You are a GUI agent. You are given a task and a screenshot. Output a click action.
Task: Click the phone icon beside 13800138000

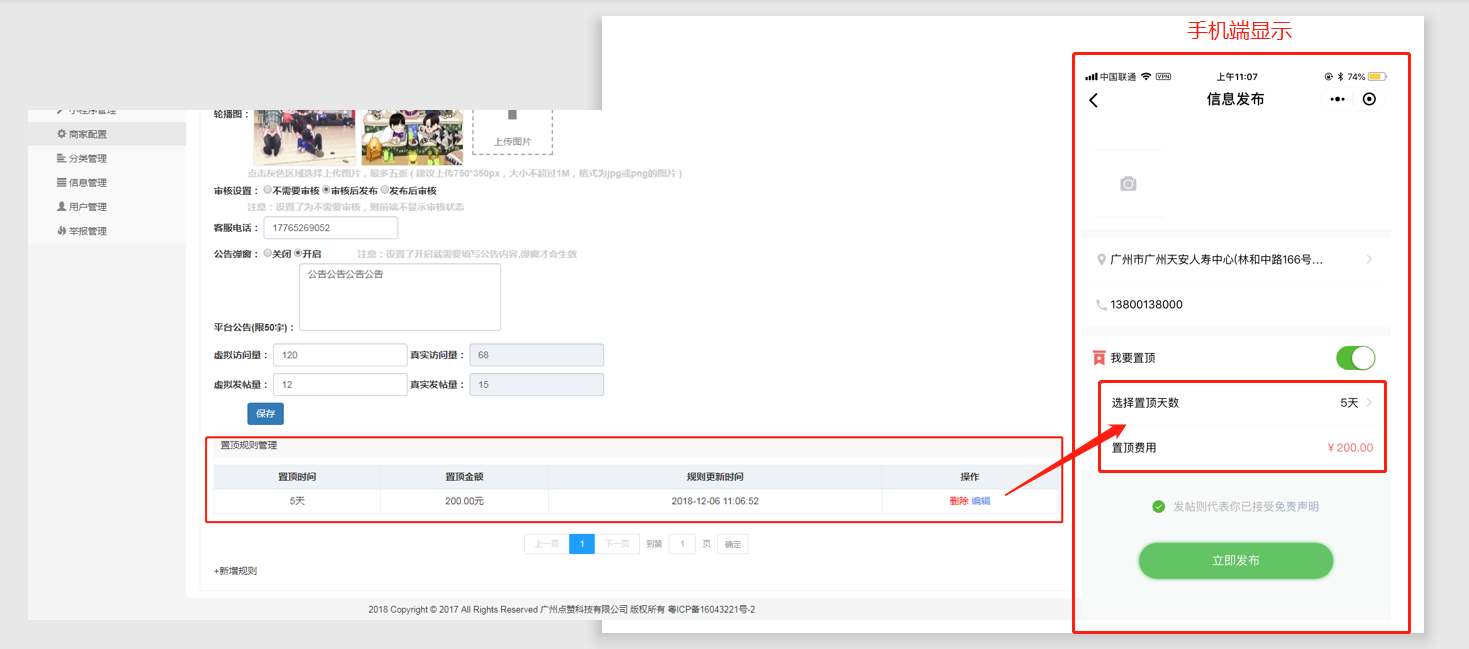(1101, 305)
